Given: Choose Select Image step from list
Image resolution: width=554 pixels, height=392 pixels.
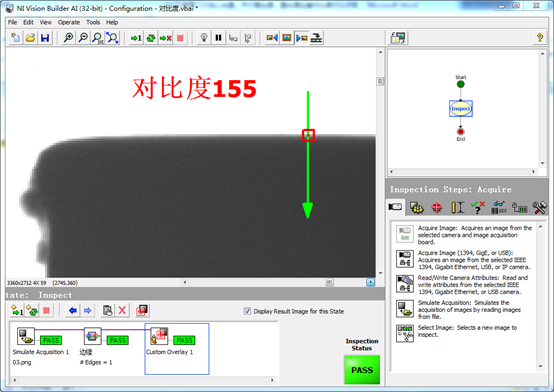Looking at the screenshot, I should pyautogui.click(x=464, y=332).
